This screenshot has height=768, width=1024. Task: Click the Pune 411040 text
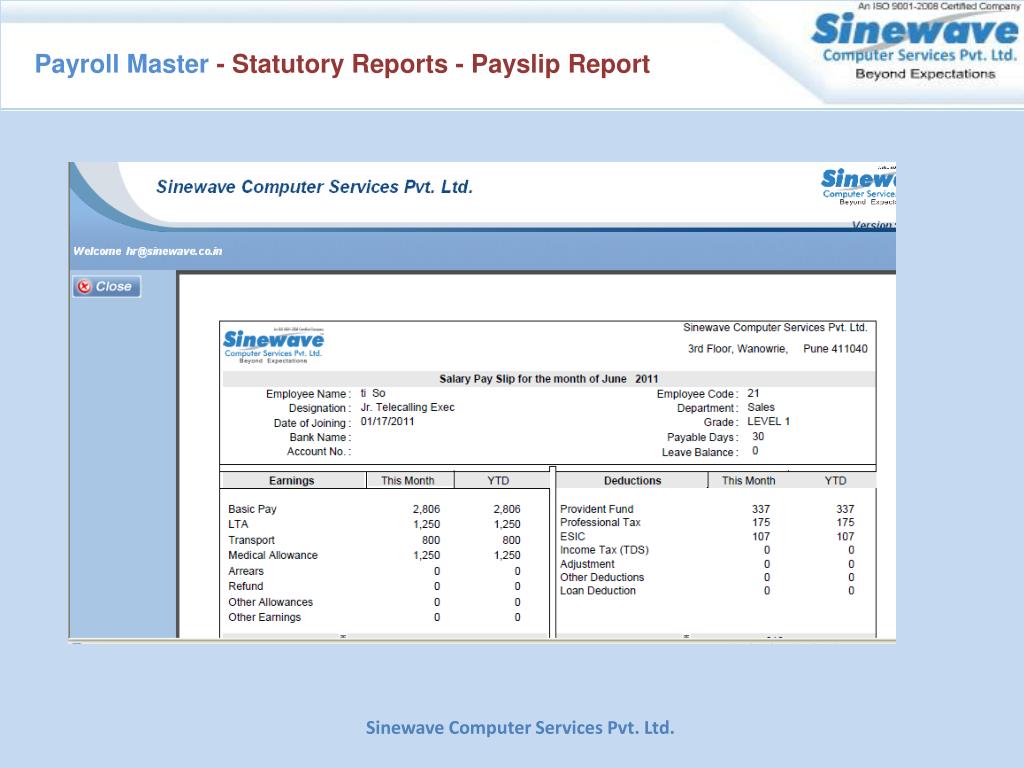(x=835, y=349)
